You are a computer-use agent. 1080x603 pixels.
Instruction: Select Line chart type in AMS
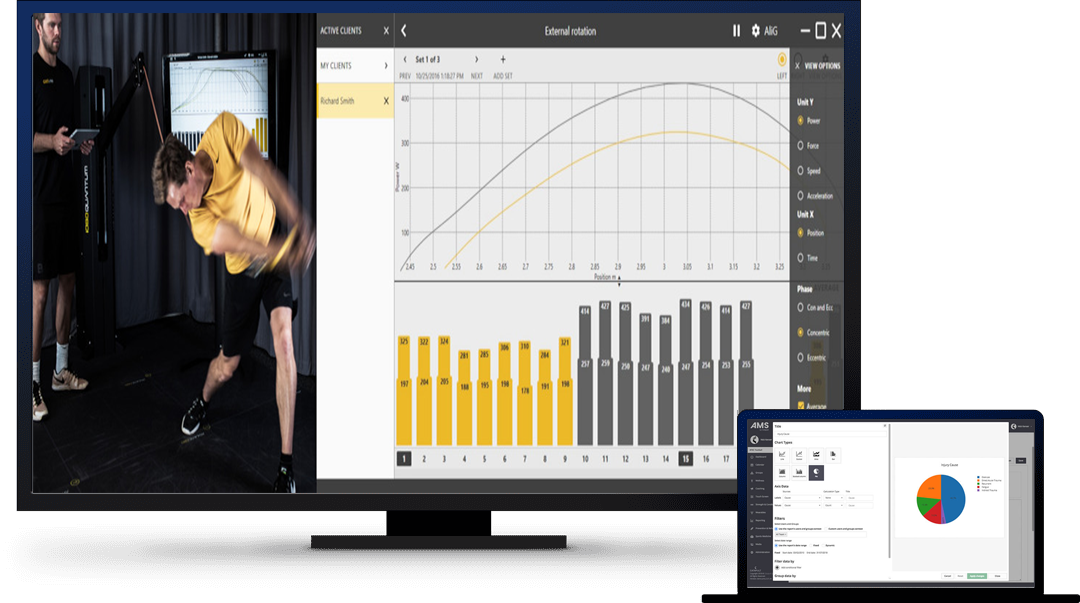(x=782, y=456)
